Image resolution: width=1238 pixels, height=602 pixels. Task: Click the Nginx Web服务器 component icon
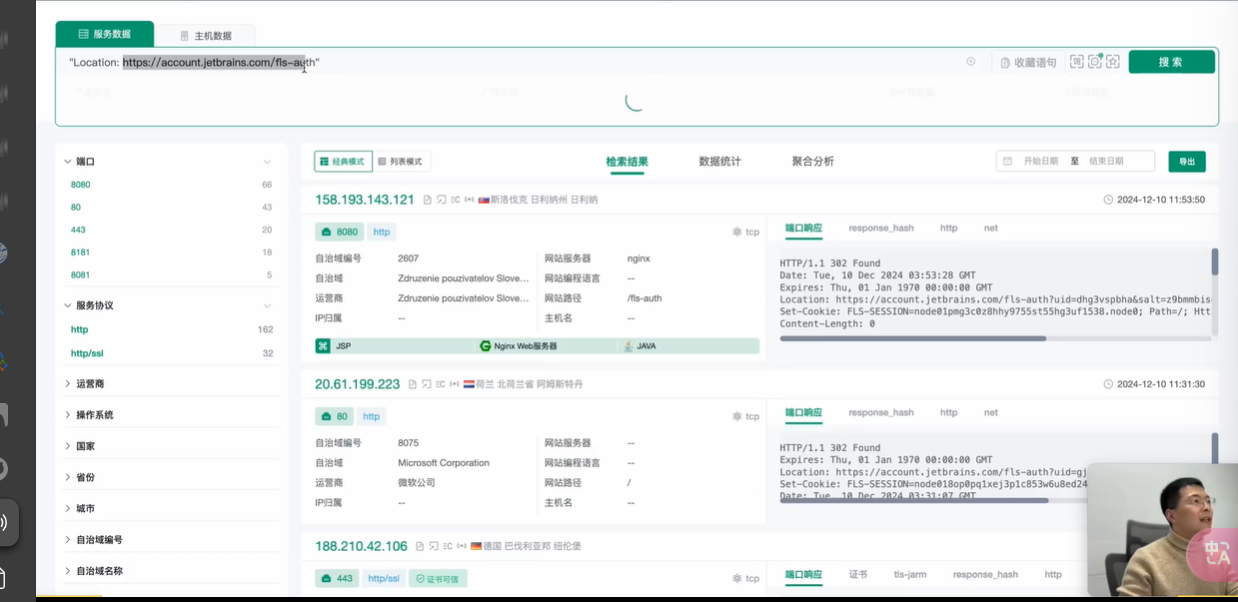coord(486,346)
